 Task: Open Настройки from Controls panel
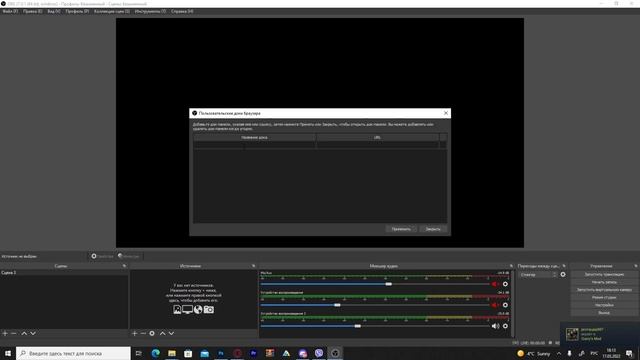604,305
